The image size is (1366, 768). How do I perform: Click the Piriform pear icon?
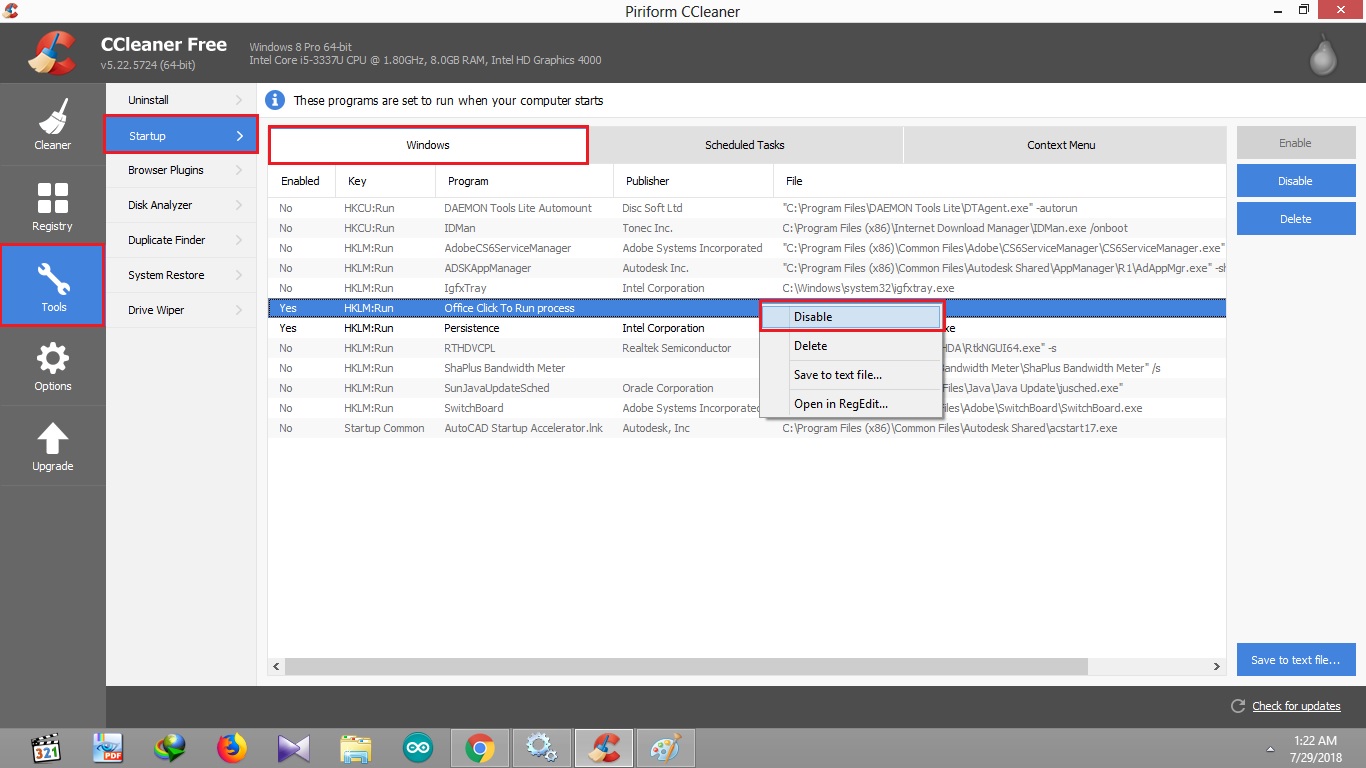(1323, 55)
